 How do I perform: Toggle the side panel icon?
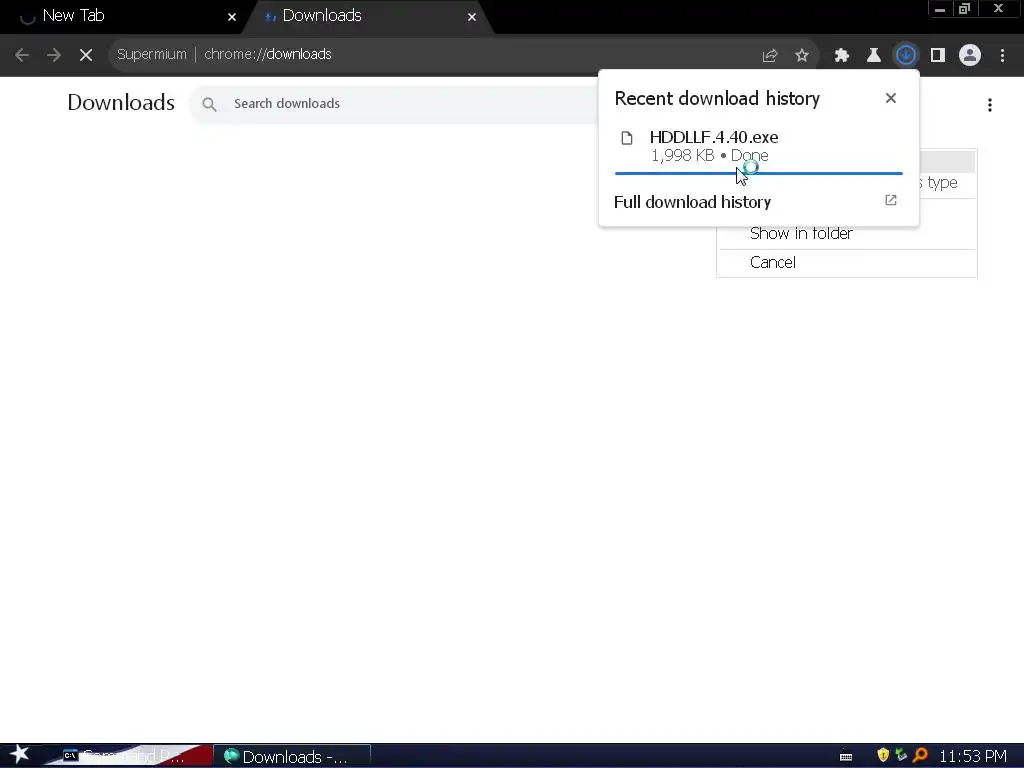(938, 56)
